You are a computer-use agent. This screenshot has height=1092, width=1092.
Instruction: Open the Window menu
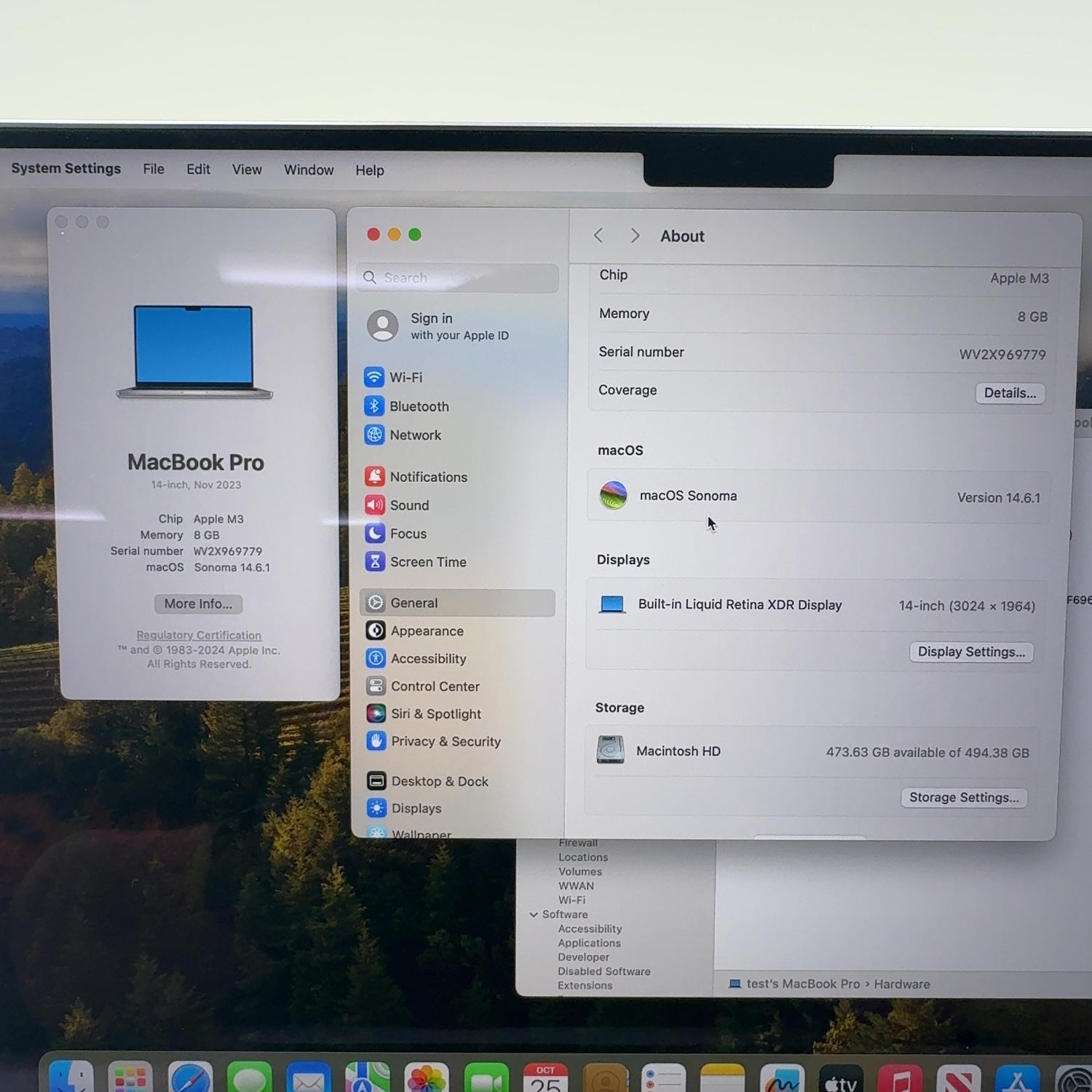click(309, 170)
